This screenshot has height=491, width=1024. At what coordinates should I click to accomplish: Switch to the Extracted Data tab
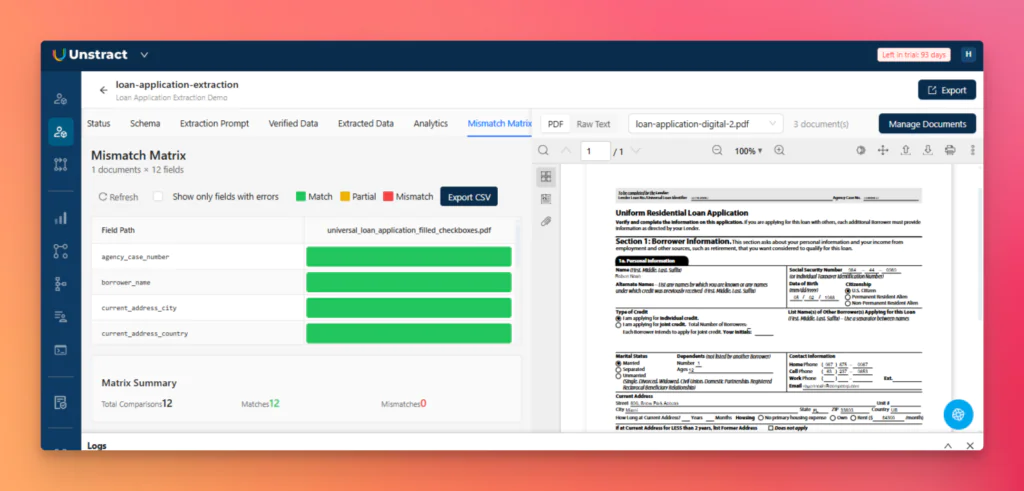[366, 123]
